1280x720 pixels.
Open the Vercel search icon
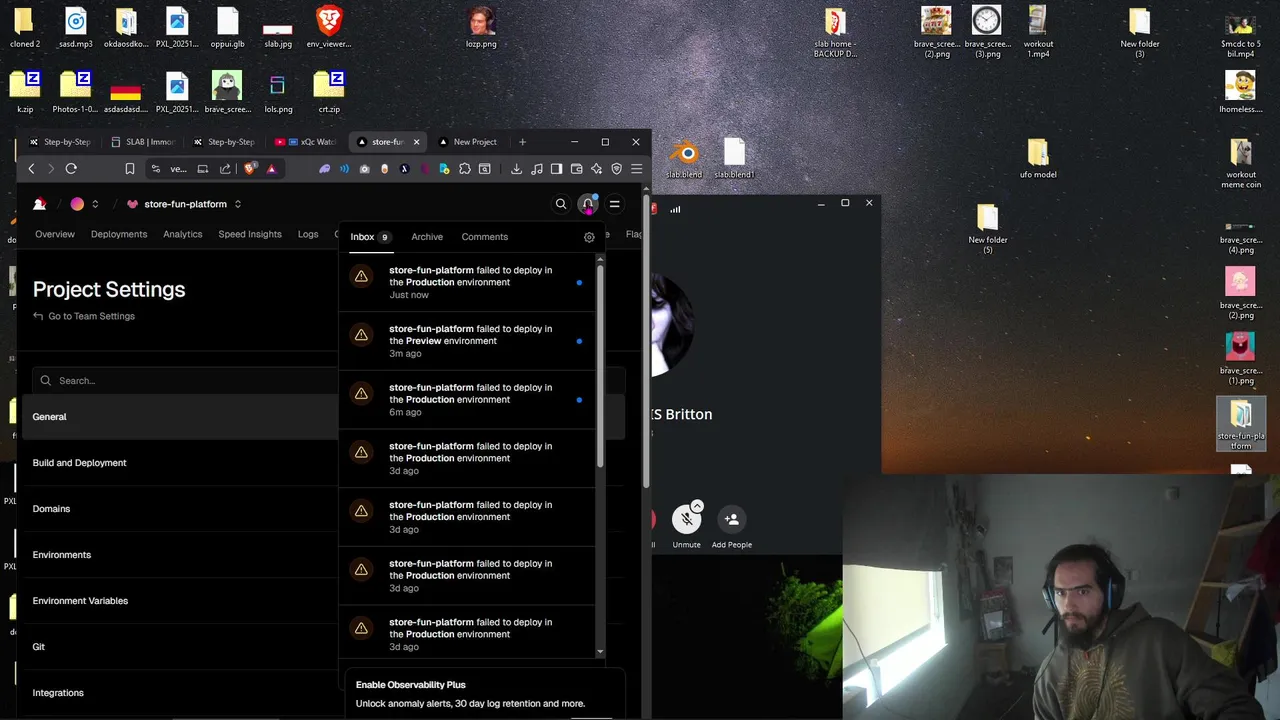pos(561,204)
